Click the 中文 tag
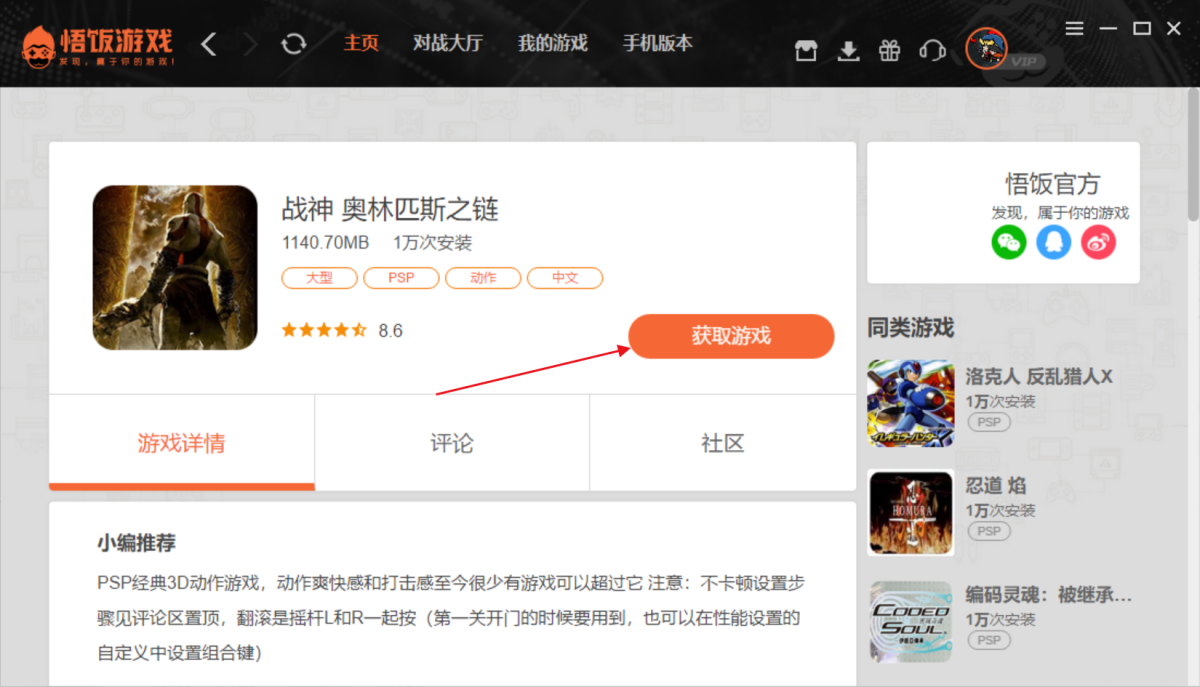Viewport: 1200px width, 687px height. point(565,278)
